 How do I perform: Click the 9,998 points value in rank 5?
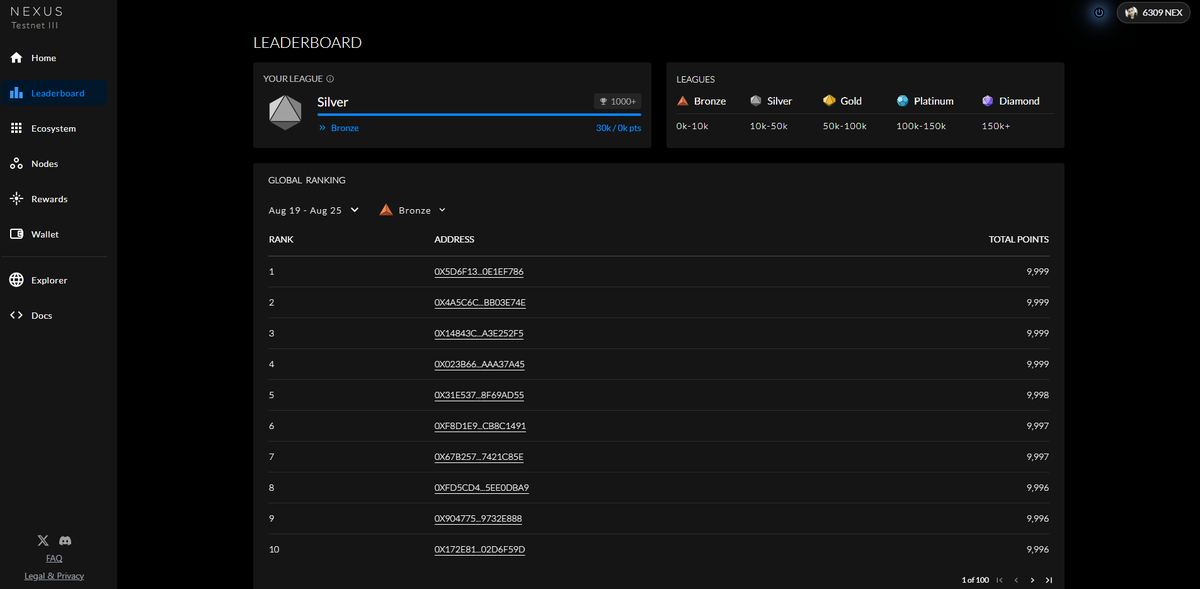[1038, 395]
